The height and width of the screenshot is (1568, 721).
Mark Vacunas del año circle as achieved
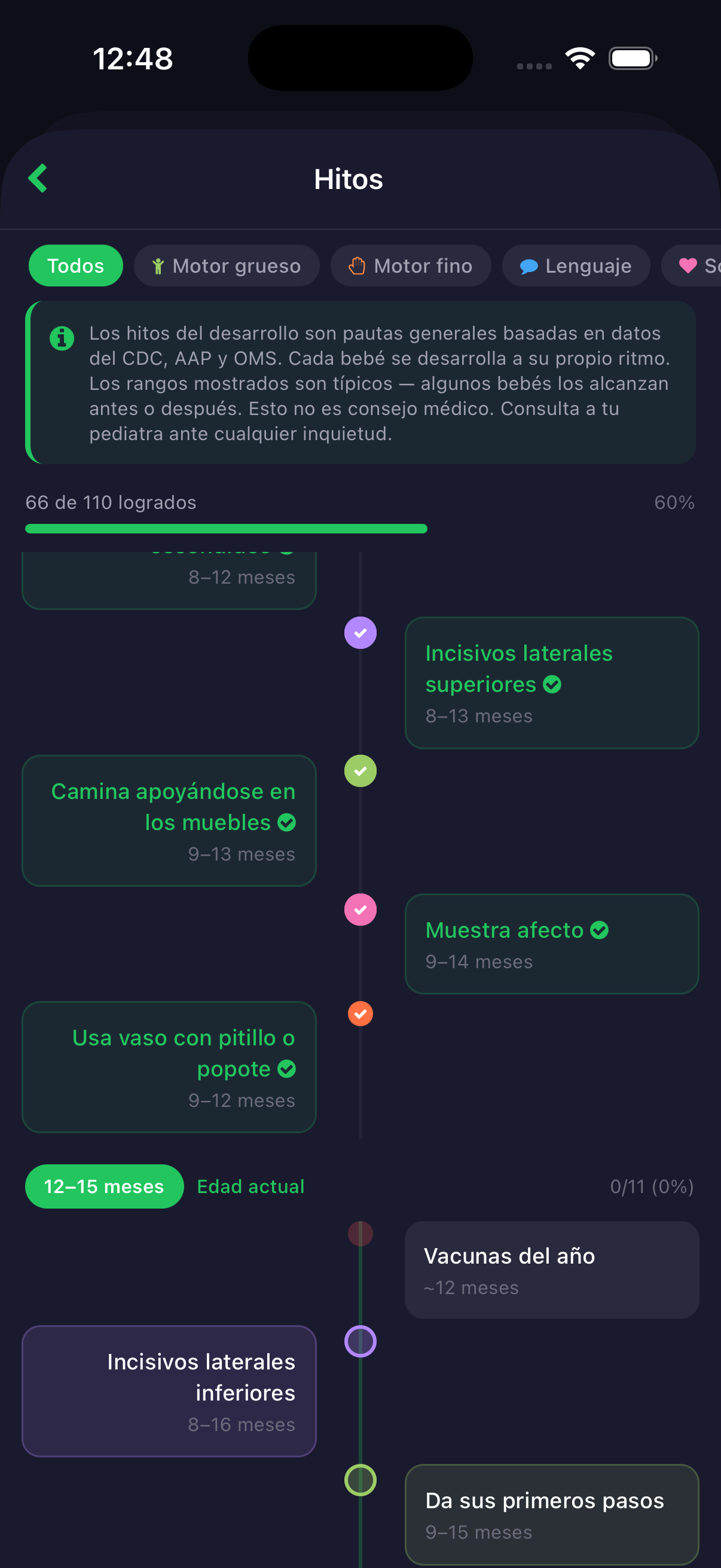[360, 1234]
